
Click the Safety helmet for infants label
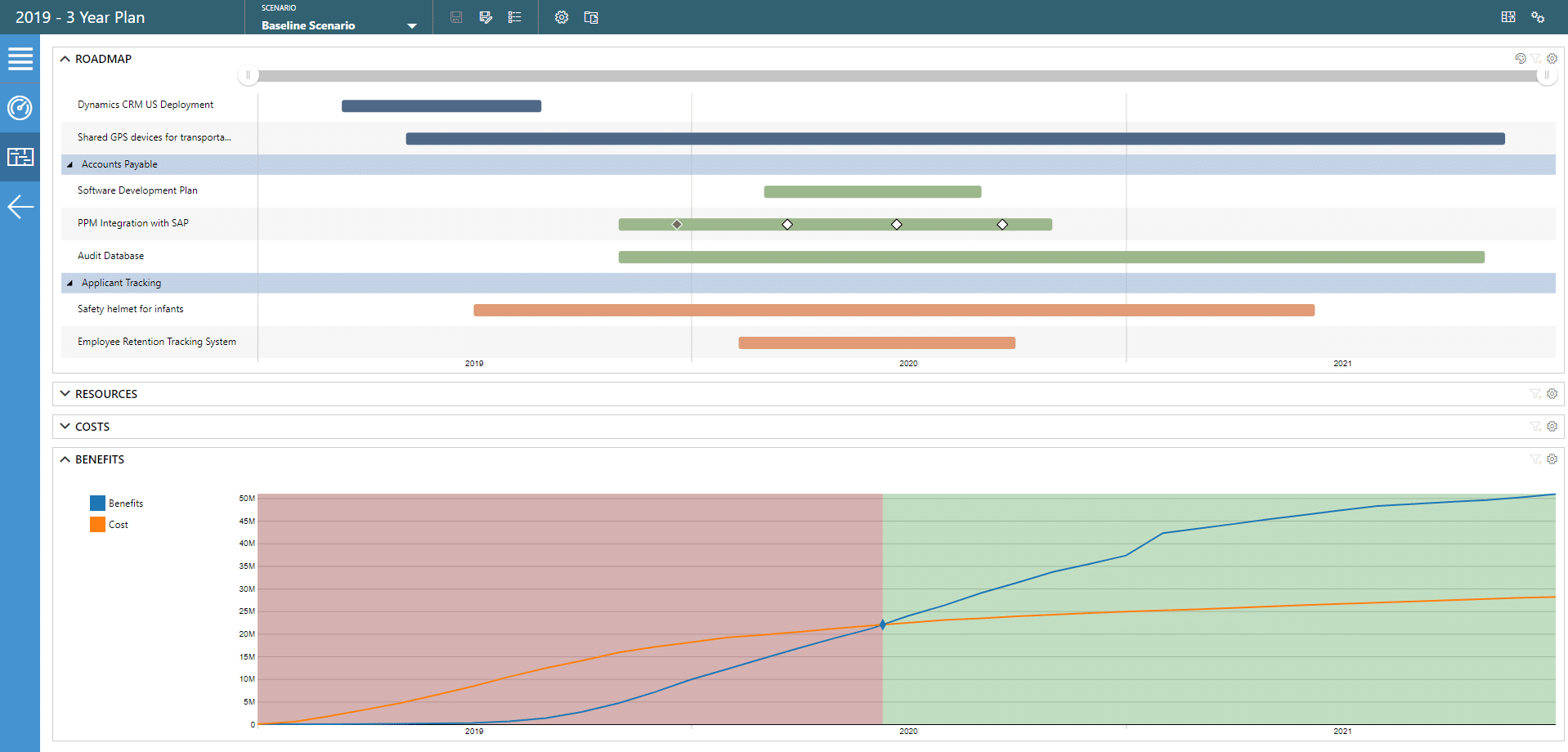click(131, 309)
